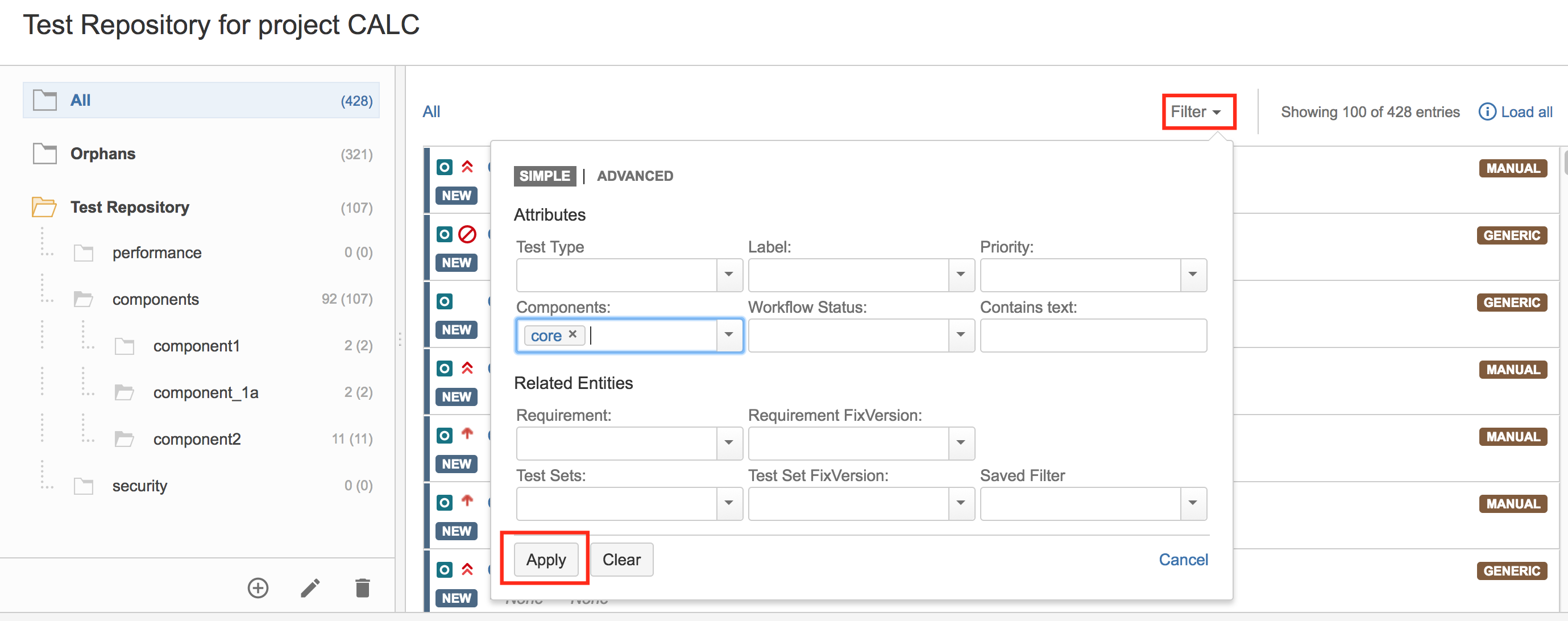Click the add folder plus icon
1568x621 pixels.
258,587
